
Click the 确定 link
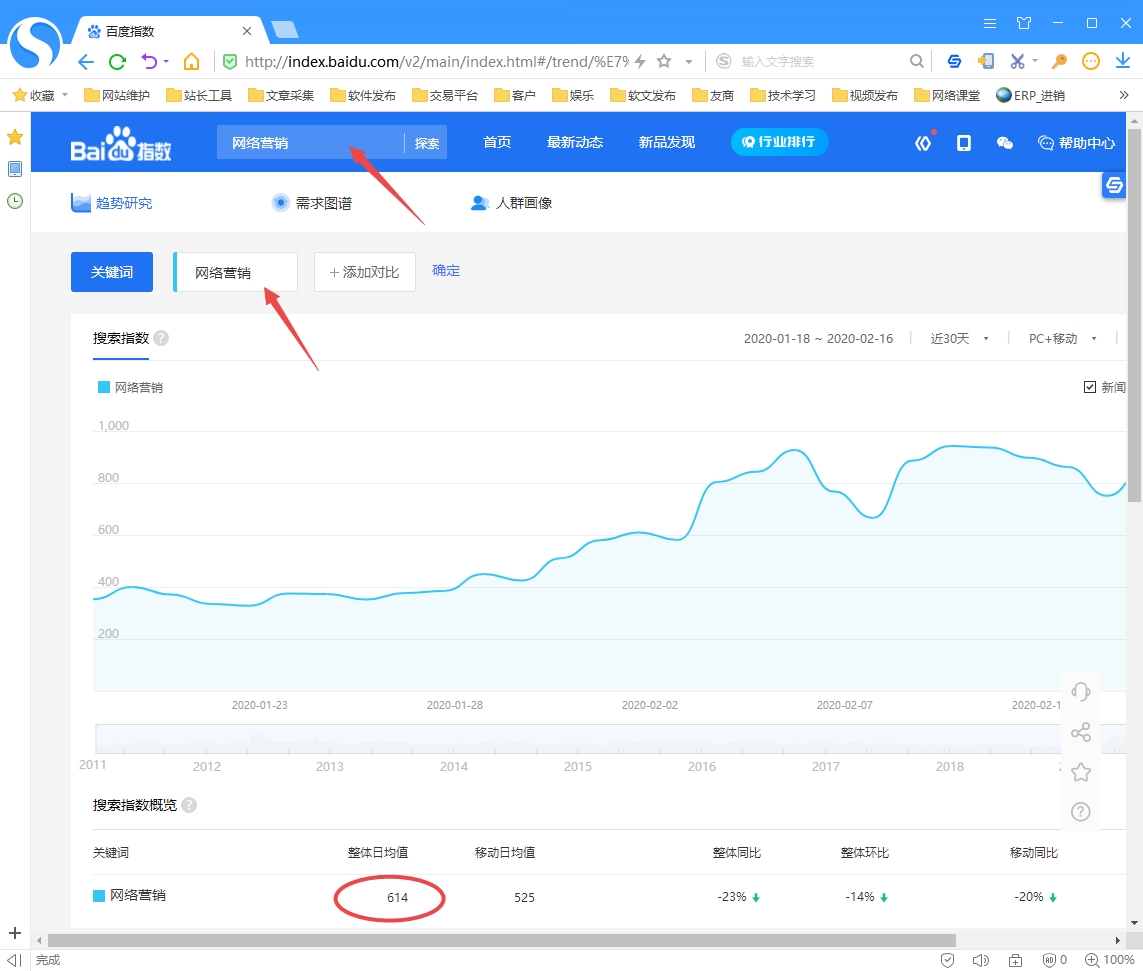click(446, 271)
